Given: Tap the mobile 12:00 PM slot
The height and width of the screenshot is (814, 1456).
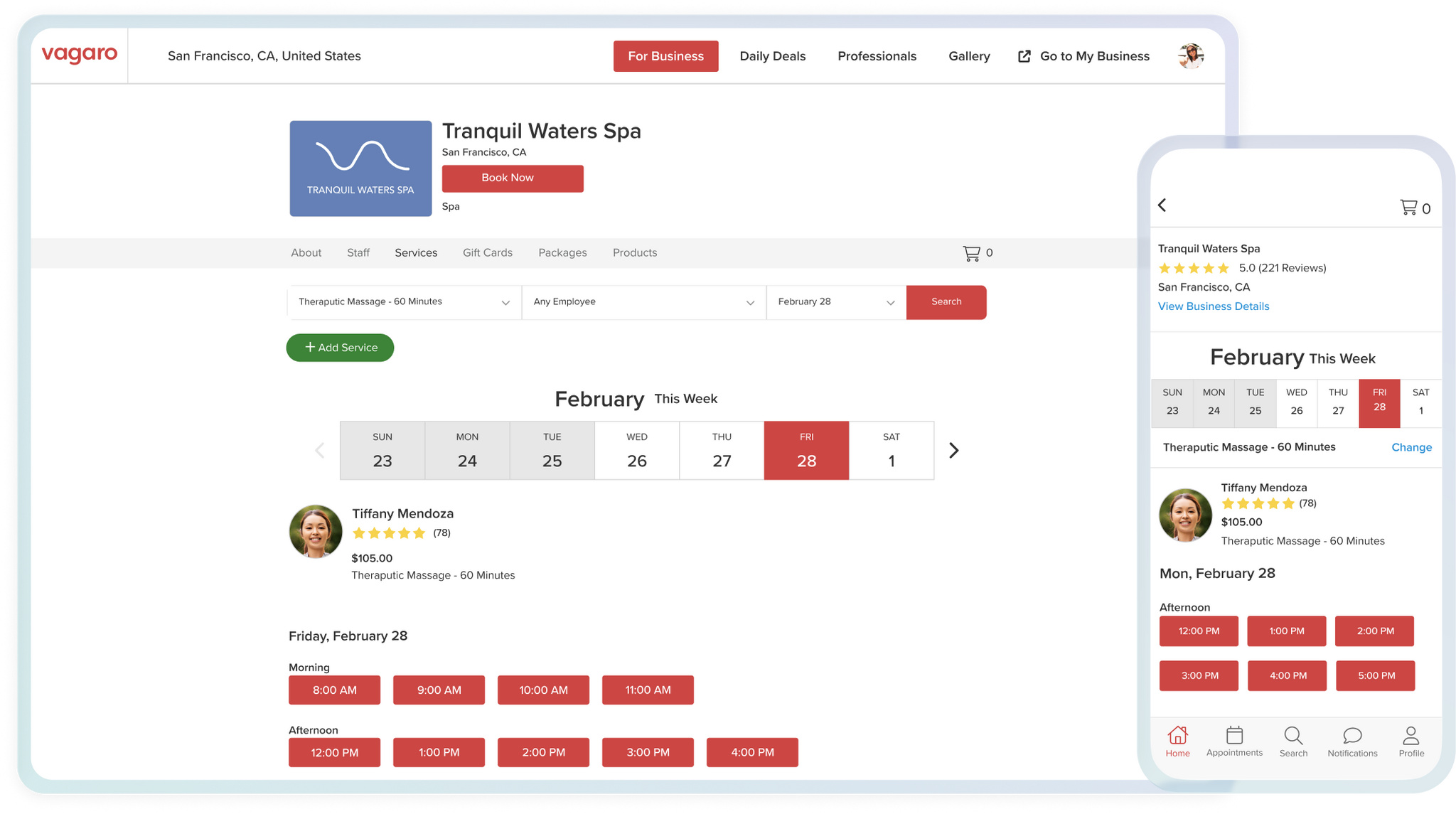Looking at the screenshot, I should [x=1199, y=631].
